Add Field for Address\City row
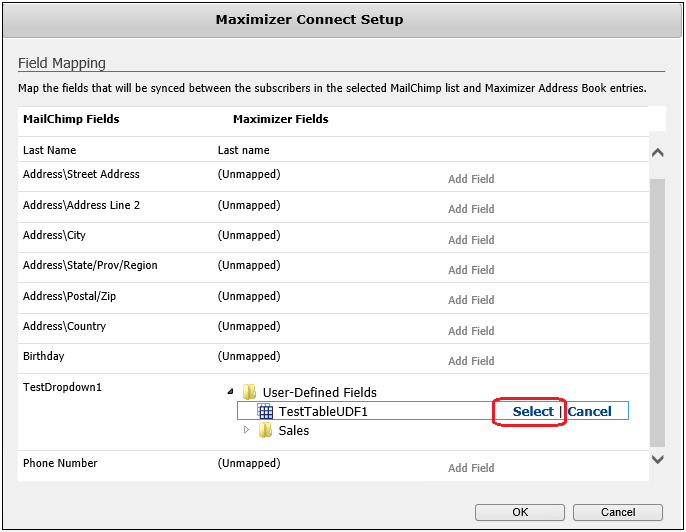Screen dimensions: 686x532 [x=471, y=240]
